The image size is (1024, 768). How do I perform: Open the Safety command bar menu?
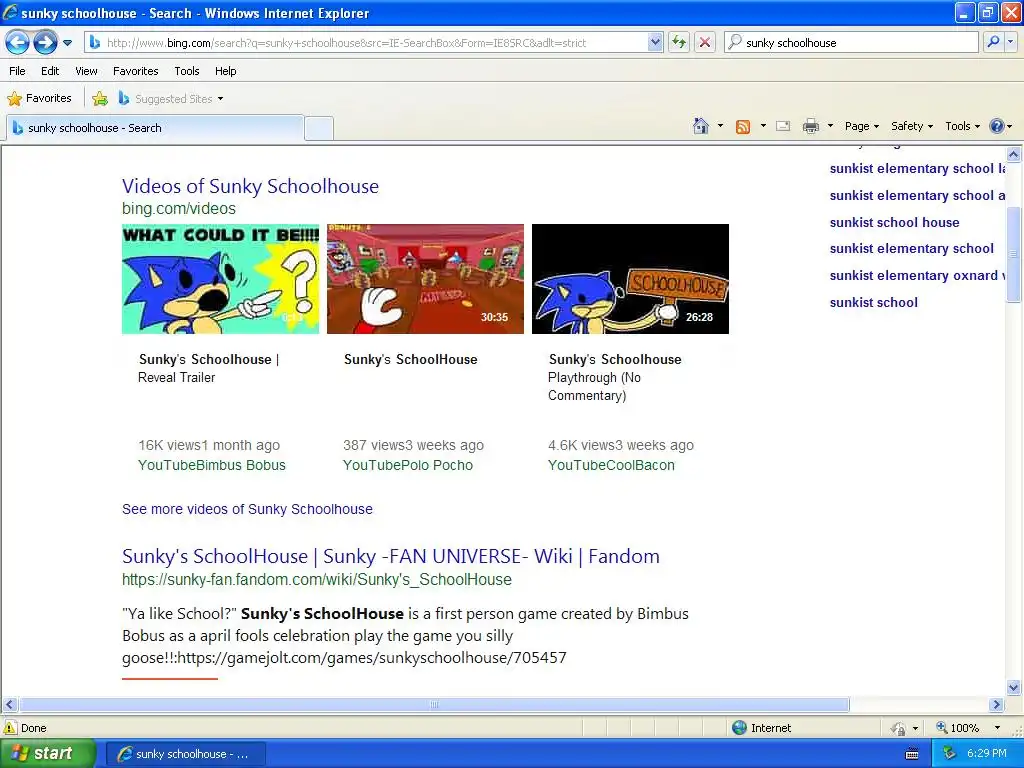pyautogui.click(x=912, y=126)
